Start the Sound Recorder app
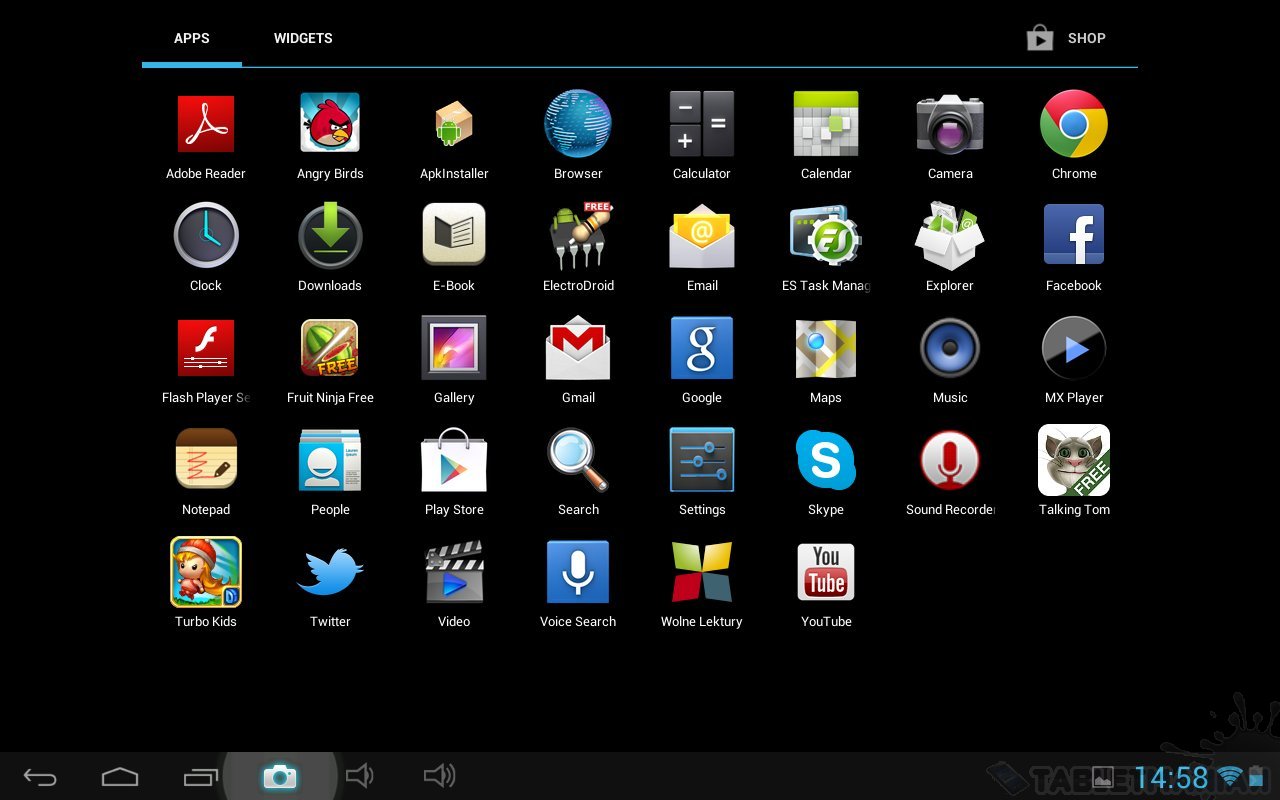Image resolution: width=1280 pixels, height=800 pixels. point(949,460)
